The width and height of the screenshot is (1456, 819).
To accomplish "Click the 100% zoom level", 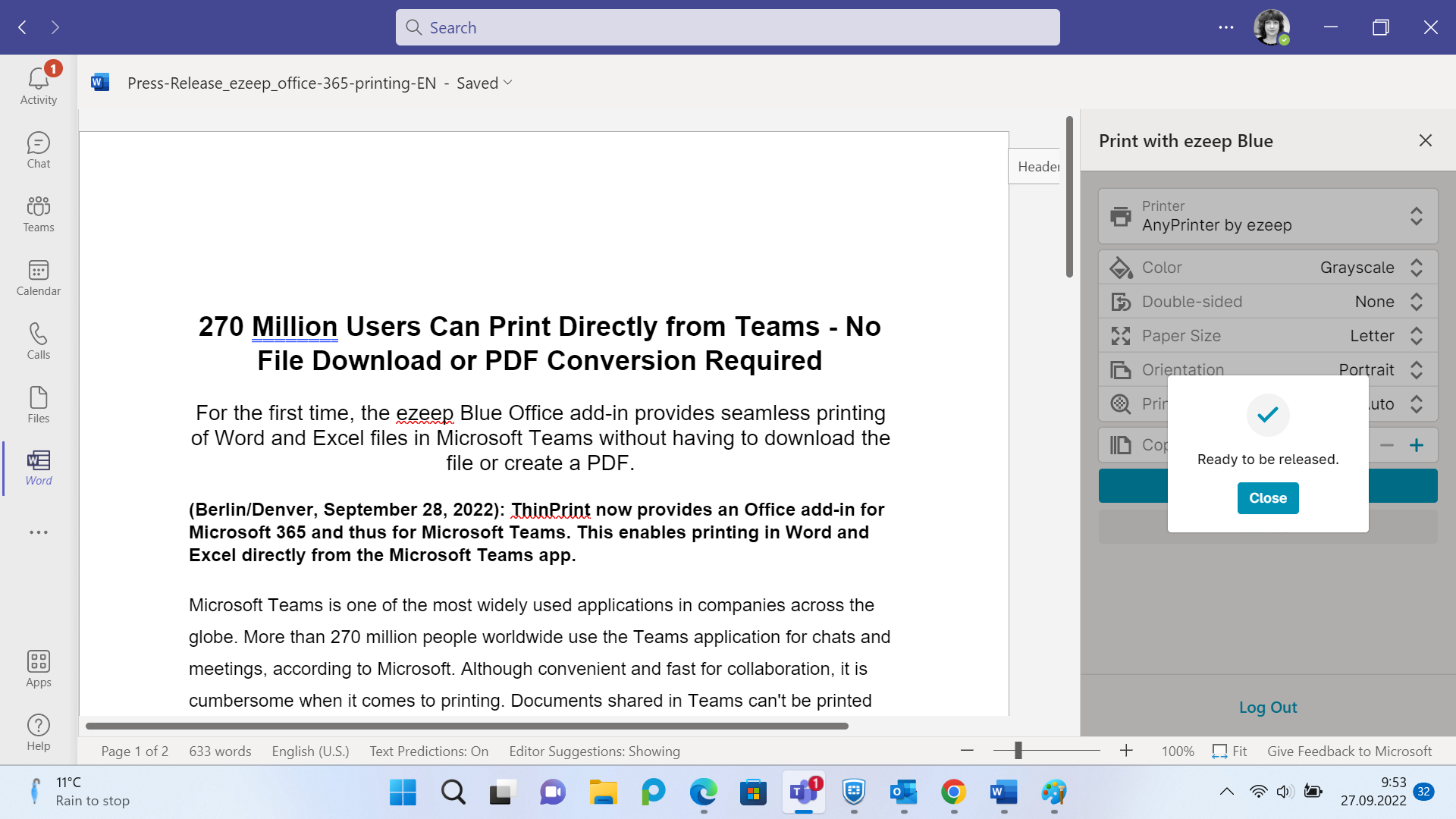I will (x=1178, y=751).
